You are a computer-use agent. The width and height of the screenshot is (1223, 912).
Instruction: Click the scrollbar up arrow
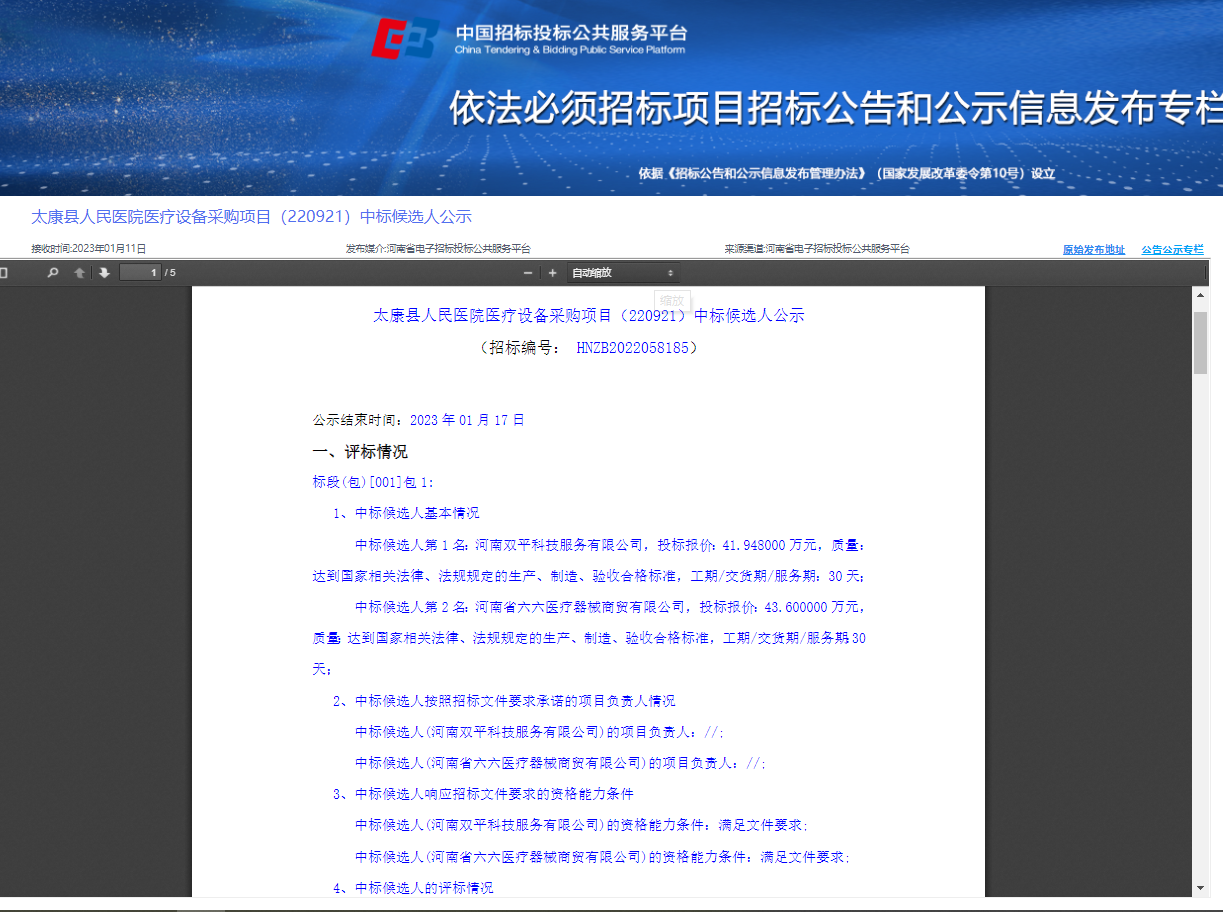(x=1201, y=296)
